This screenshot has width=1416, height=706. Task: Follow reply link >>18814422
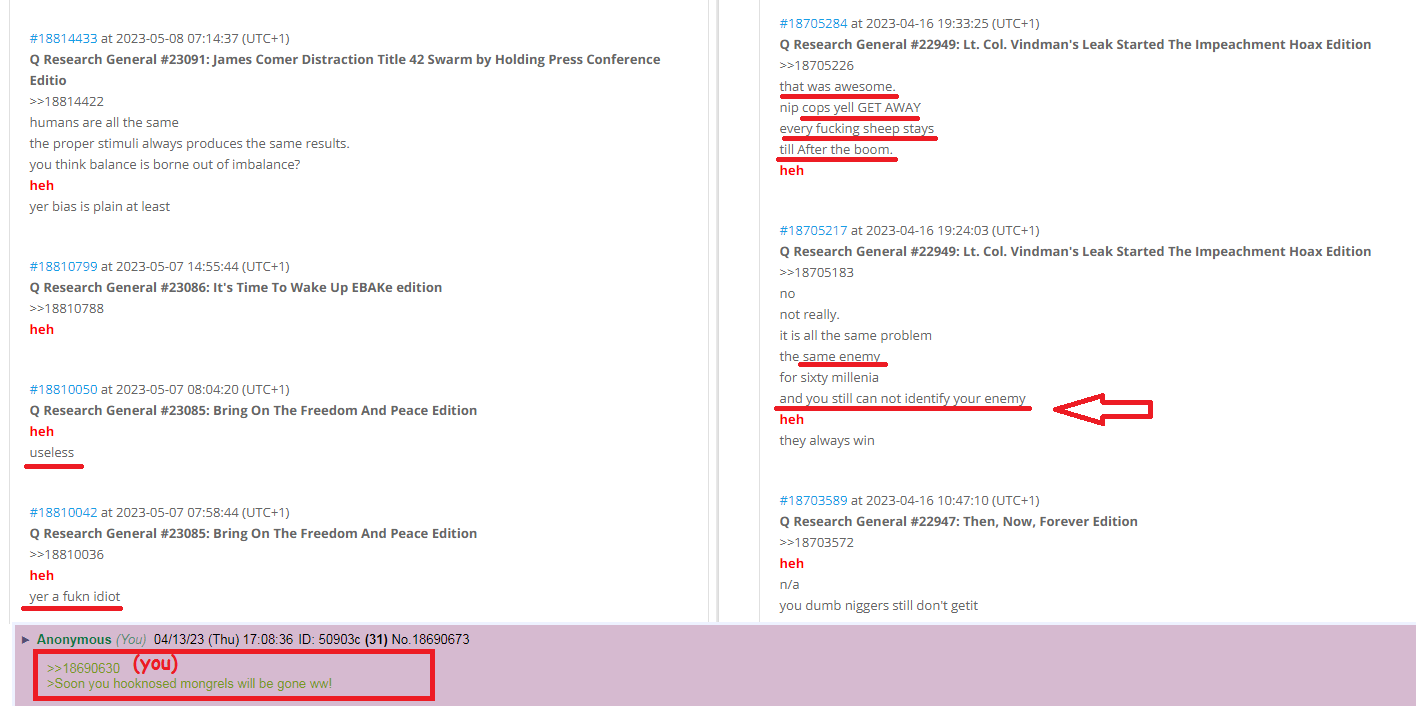[x=67, y=102]
